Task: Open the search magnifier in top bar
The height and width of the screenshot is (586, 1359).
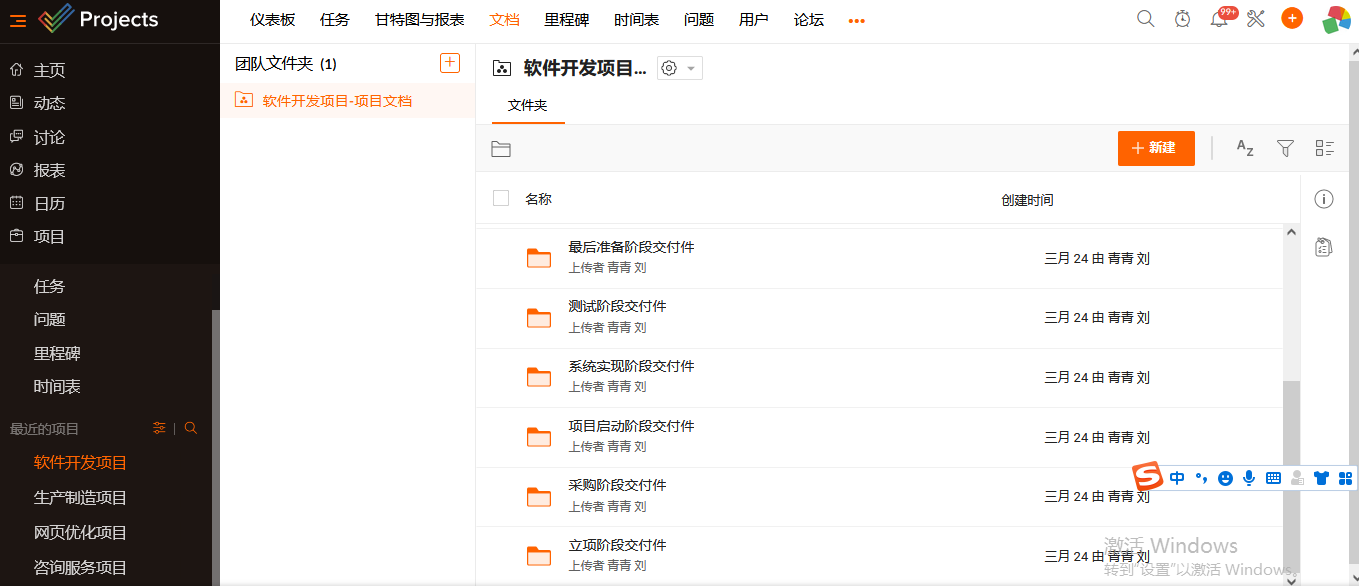Action: (x=1146, y=19)
